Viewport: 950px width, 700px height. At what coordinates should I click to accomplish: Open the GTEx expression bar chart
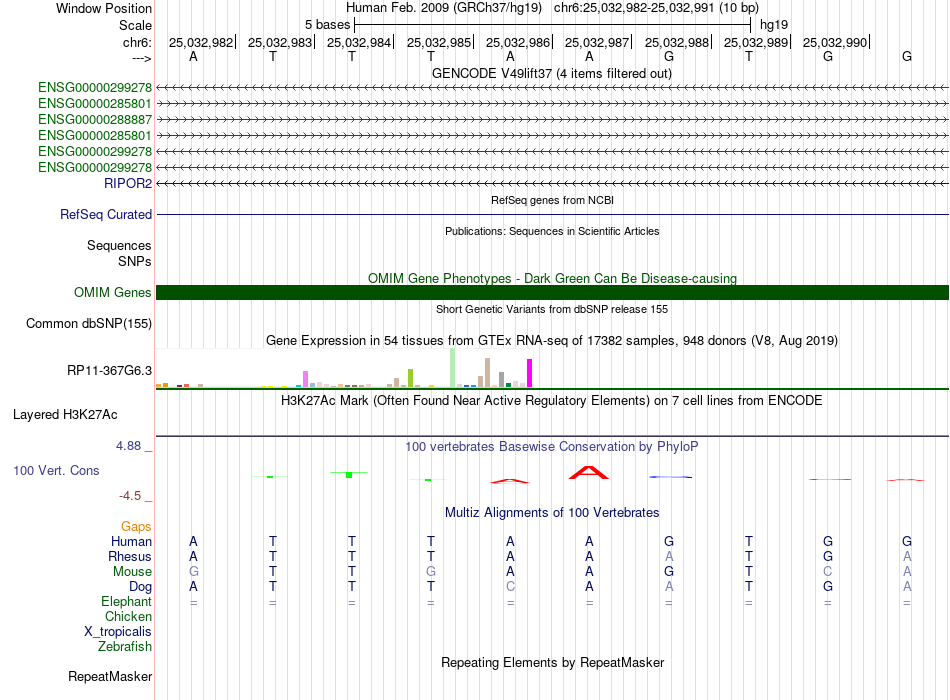pyautogui.click(x=344, y=368)
